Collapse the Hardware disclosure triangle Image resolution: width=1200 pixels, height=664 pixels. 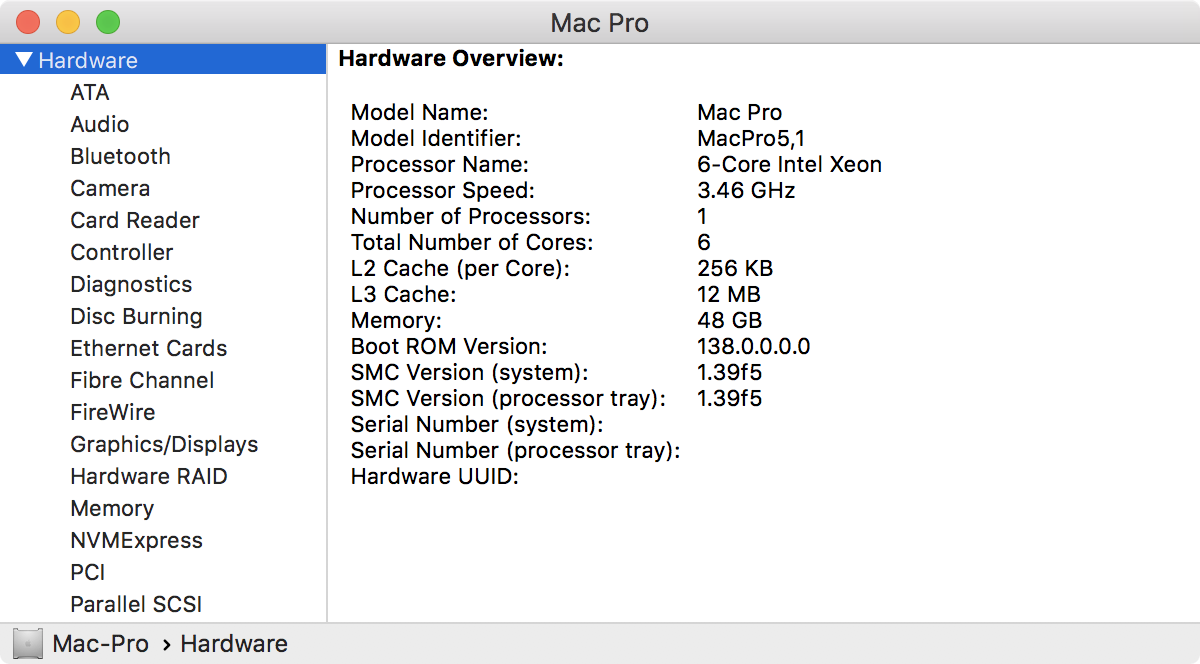click(x=24, y=60)
